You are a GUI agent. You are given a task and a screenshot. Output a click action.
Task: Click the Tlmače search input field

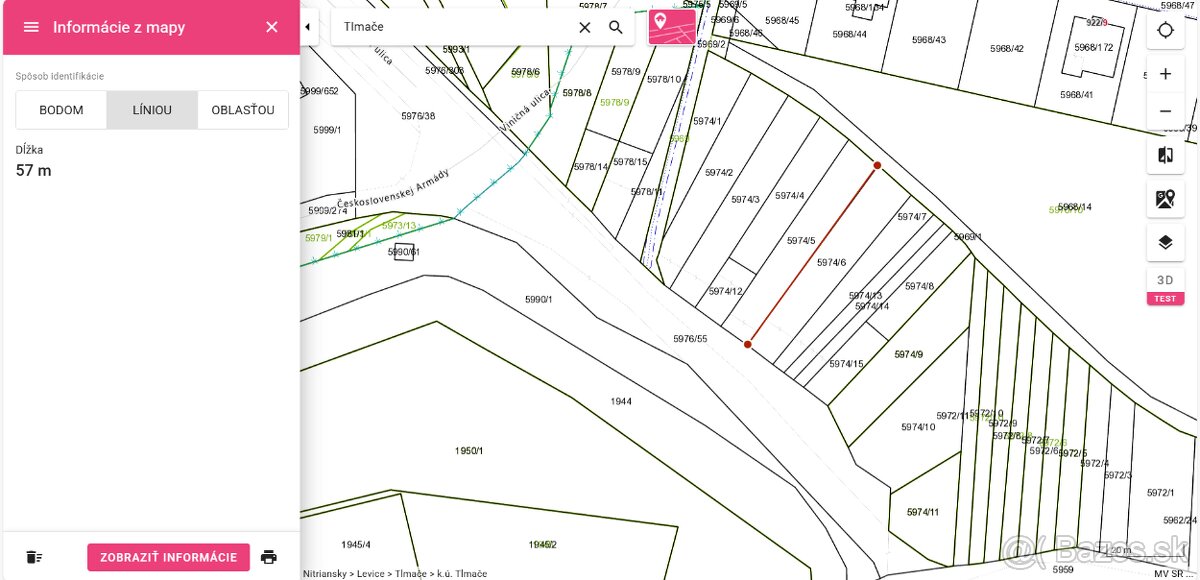[450, 27]
